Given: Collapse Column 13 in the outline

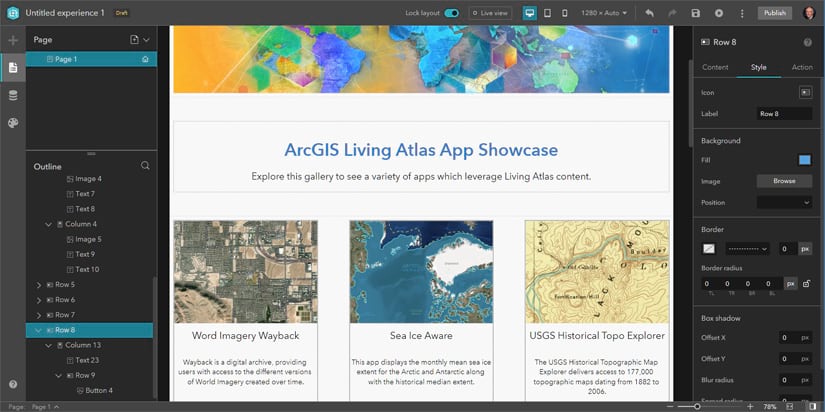Looking at the screenshot, I should click(x=48, y=345).
